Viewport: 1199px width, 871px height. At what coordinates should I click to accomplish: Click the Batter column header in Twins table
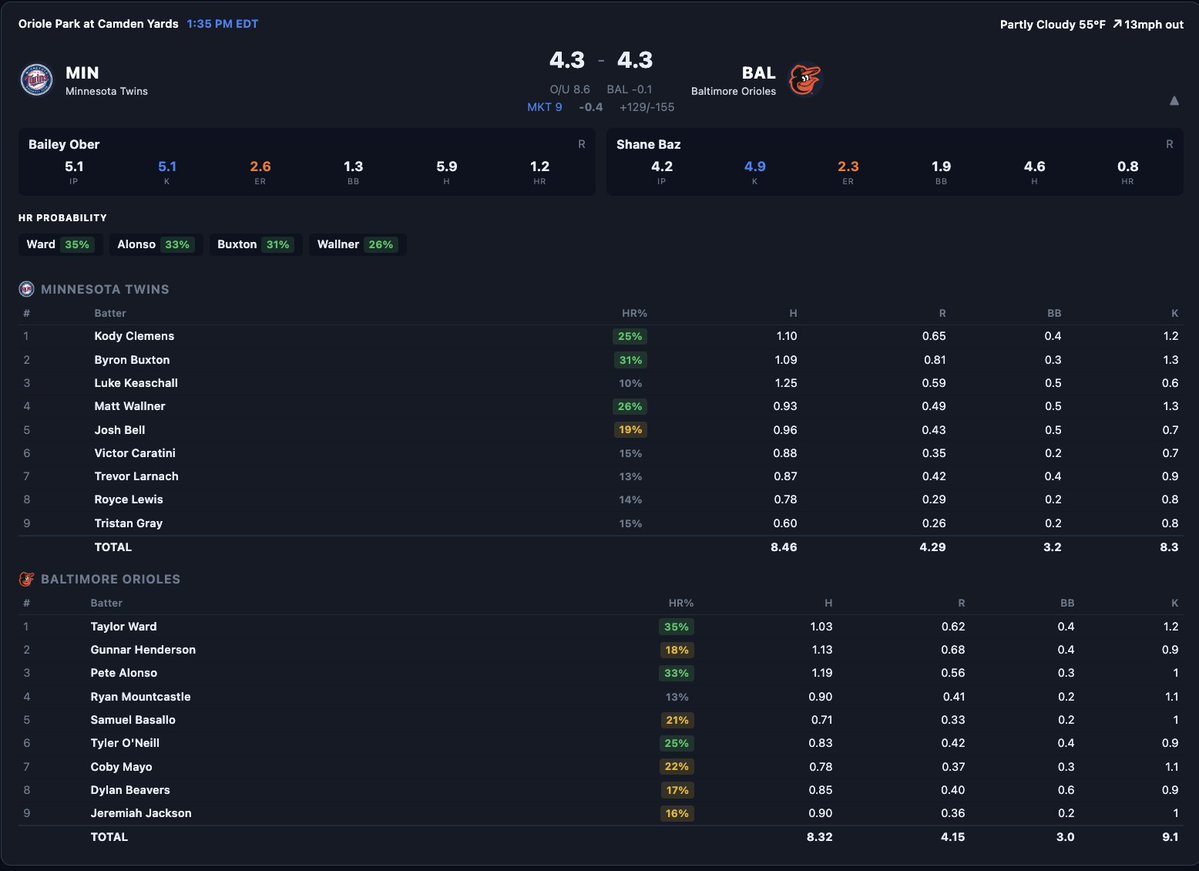coord(110,313)
